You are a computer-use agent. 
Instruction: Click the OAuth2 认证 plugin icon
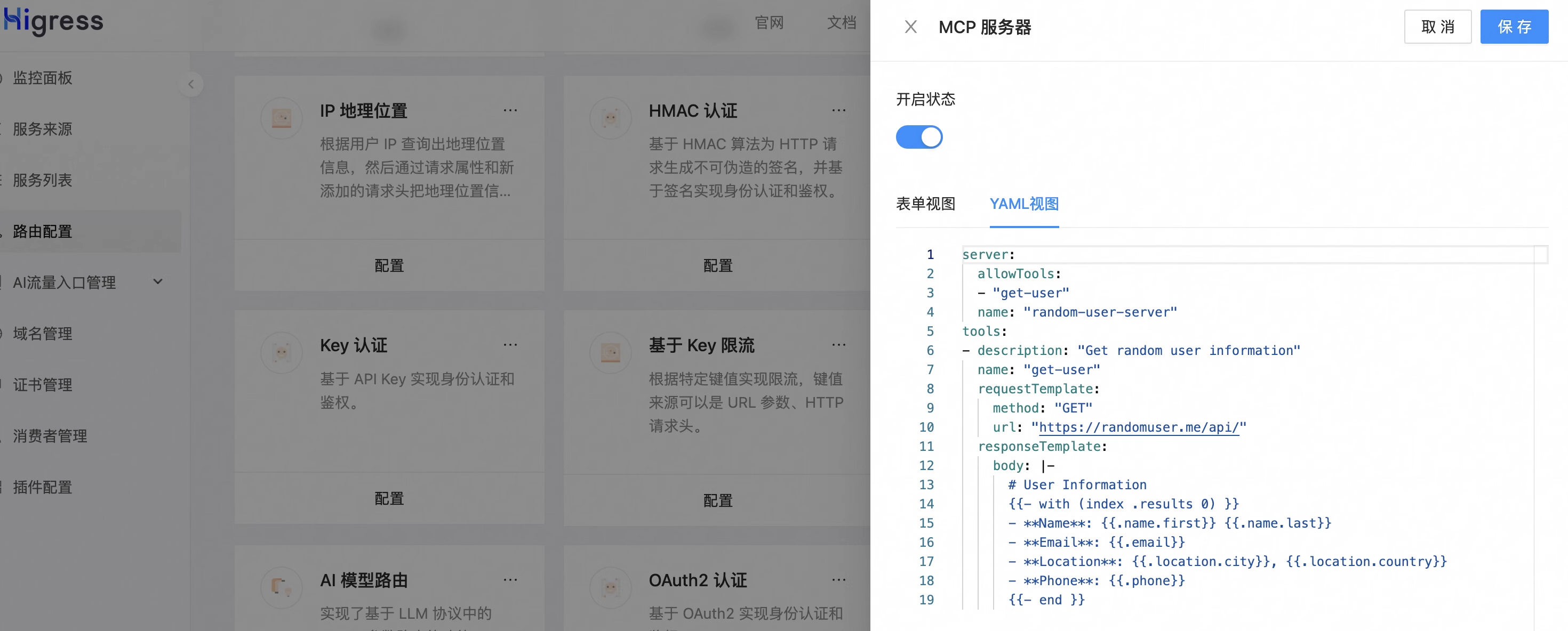click(x=610, y=587)
